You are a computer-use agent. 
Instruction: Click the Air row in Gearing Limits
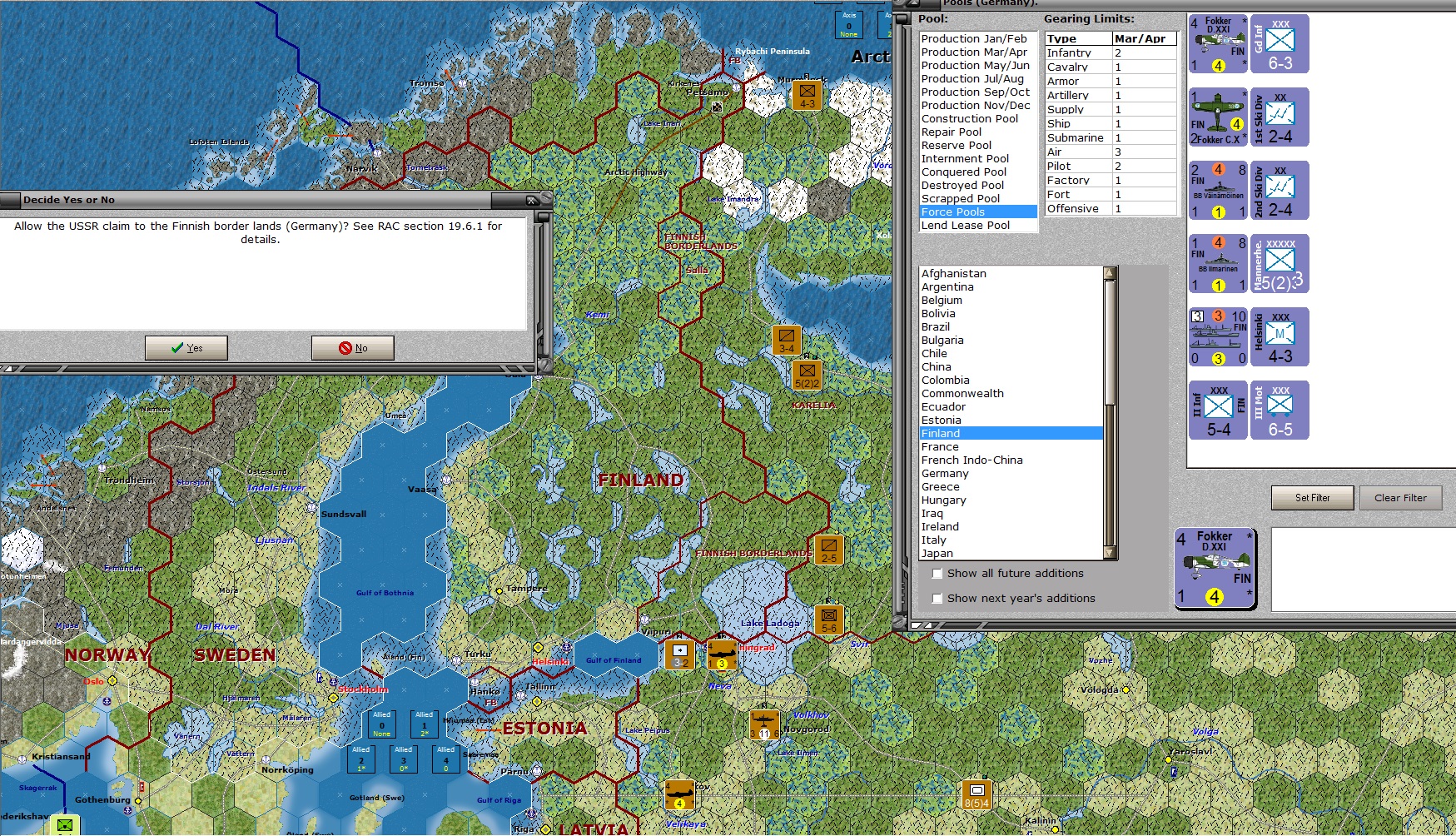1111,152
